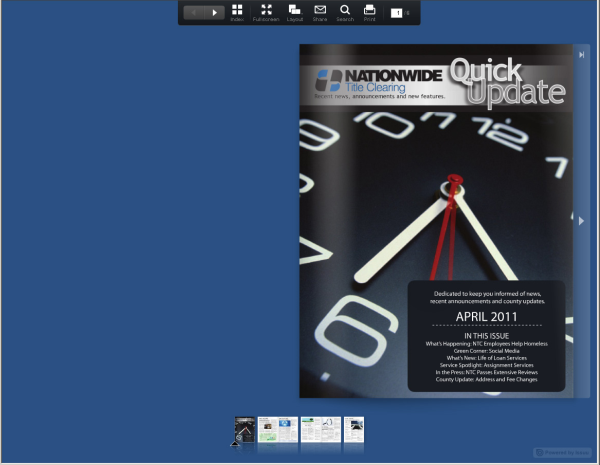
Task: Go to previous page in toolbar
Action: [194, 13]
